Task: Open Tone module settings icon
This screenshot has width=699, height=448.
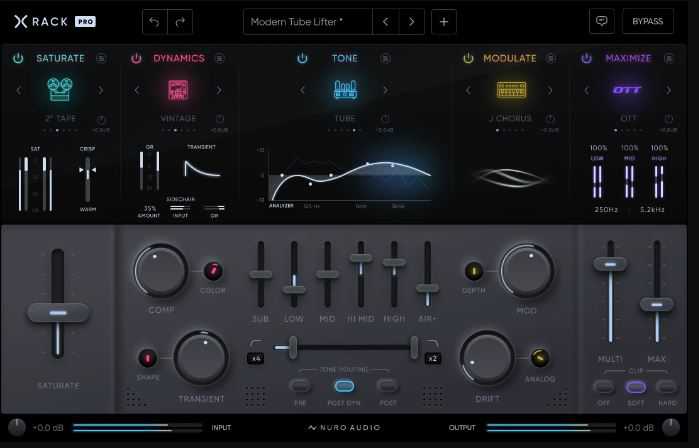Action: pyautogui.click(x=386, y=58)
